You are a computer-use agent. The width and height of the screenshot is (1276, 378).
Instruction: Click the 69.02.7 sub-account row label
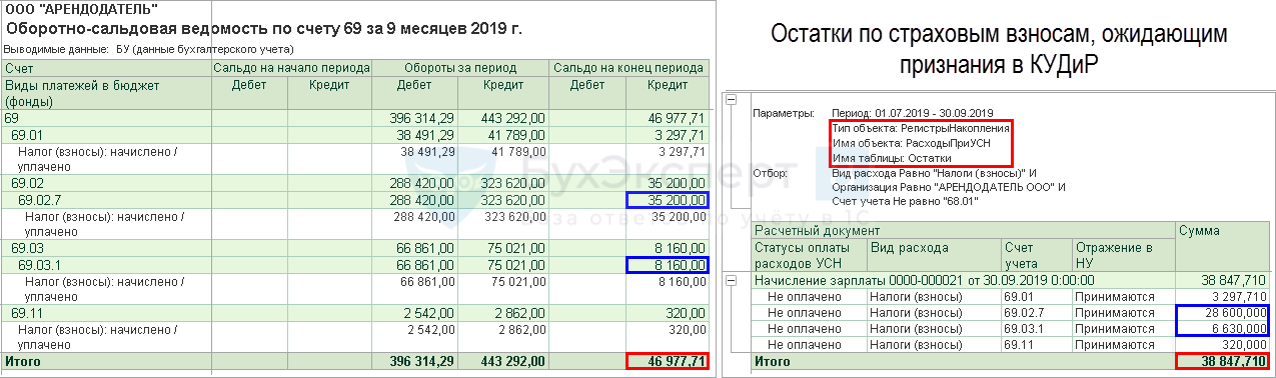pos(39,200)
